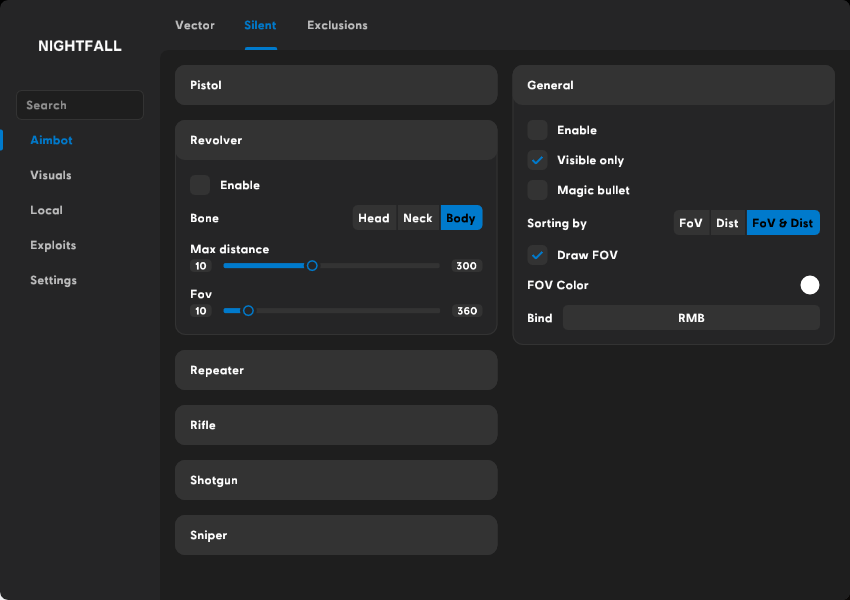Expand the Pistol weapon section
This screenshot has height=600, width=850.
[336, 85]
